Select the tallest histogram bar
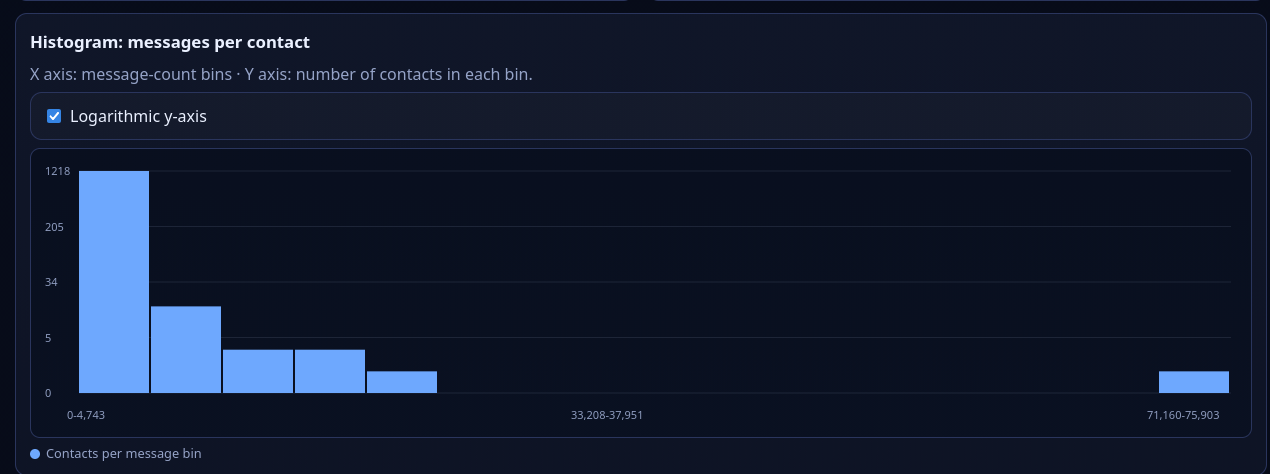The image size is (1270, 474). 114,282
